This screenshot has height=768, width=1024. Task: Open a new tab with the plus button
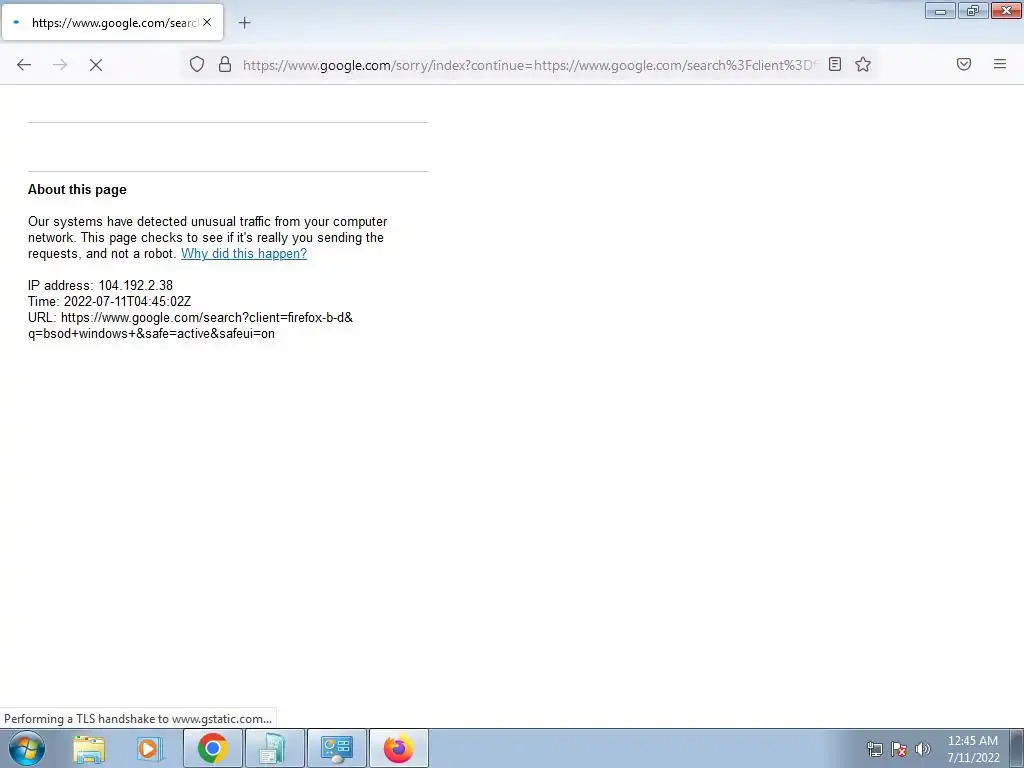(244, 23)
